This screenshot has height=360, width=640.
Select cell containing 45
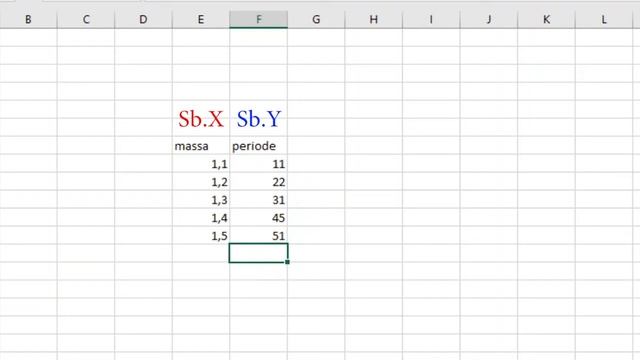(258, 218)
